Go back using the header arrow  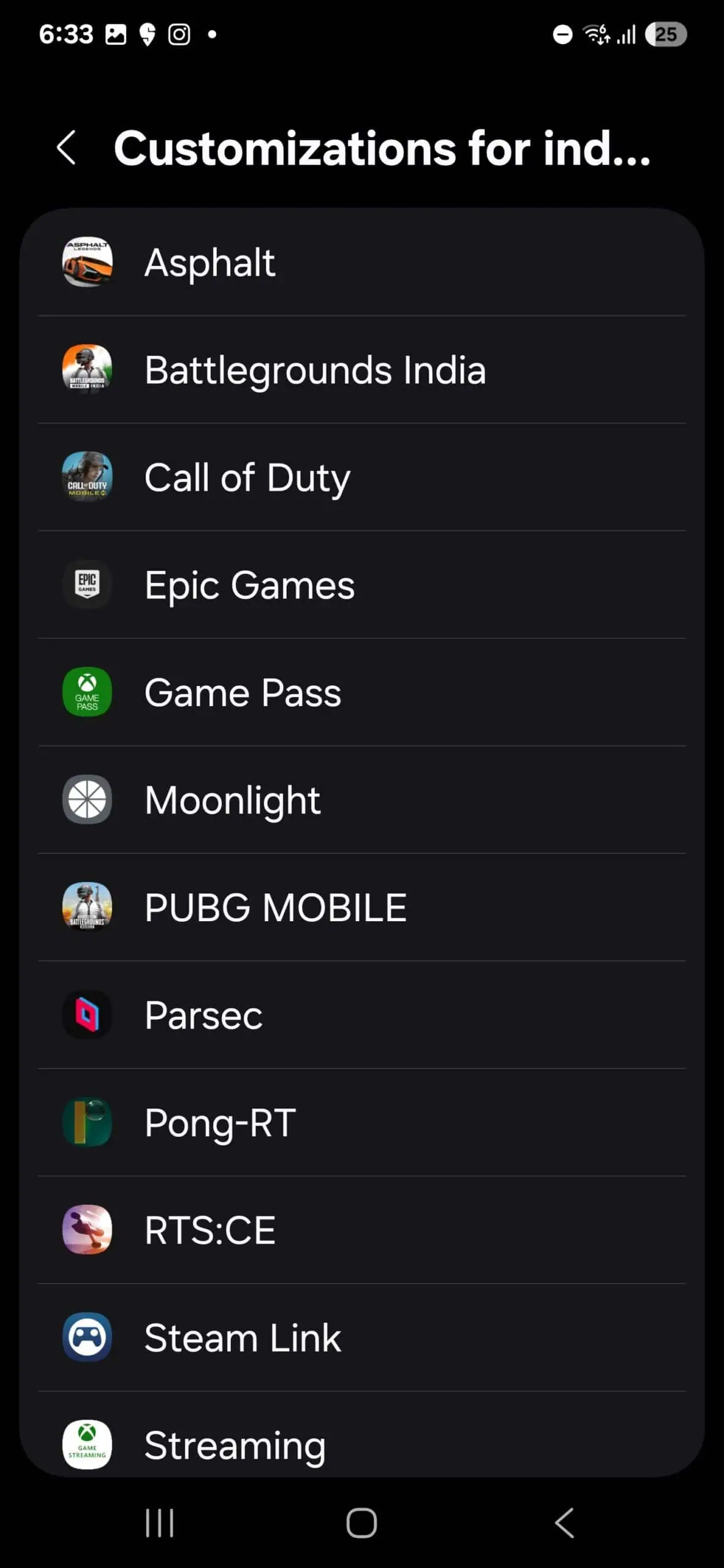point(66,148)
